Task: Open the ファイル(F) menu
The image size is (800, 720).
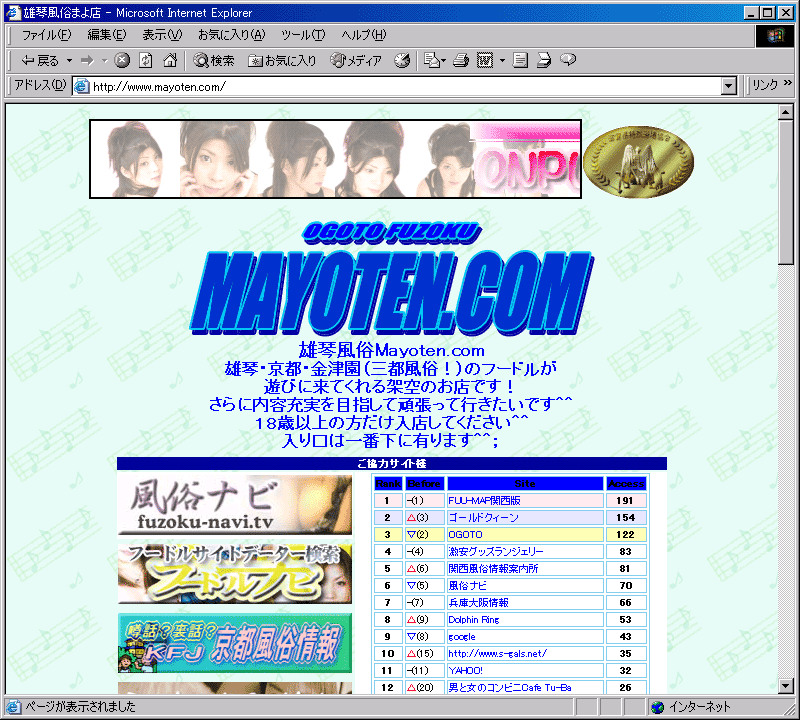Action: [46, 35]
